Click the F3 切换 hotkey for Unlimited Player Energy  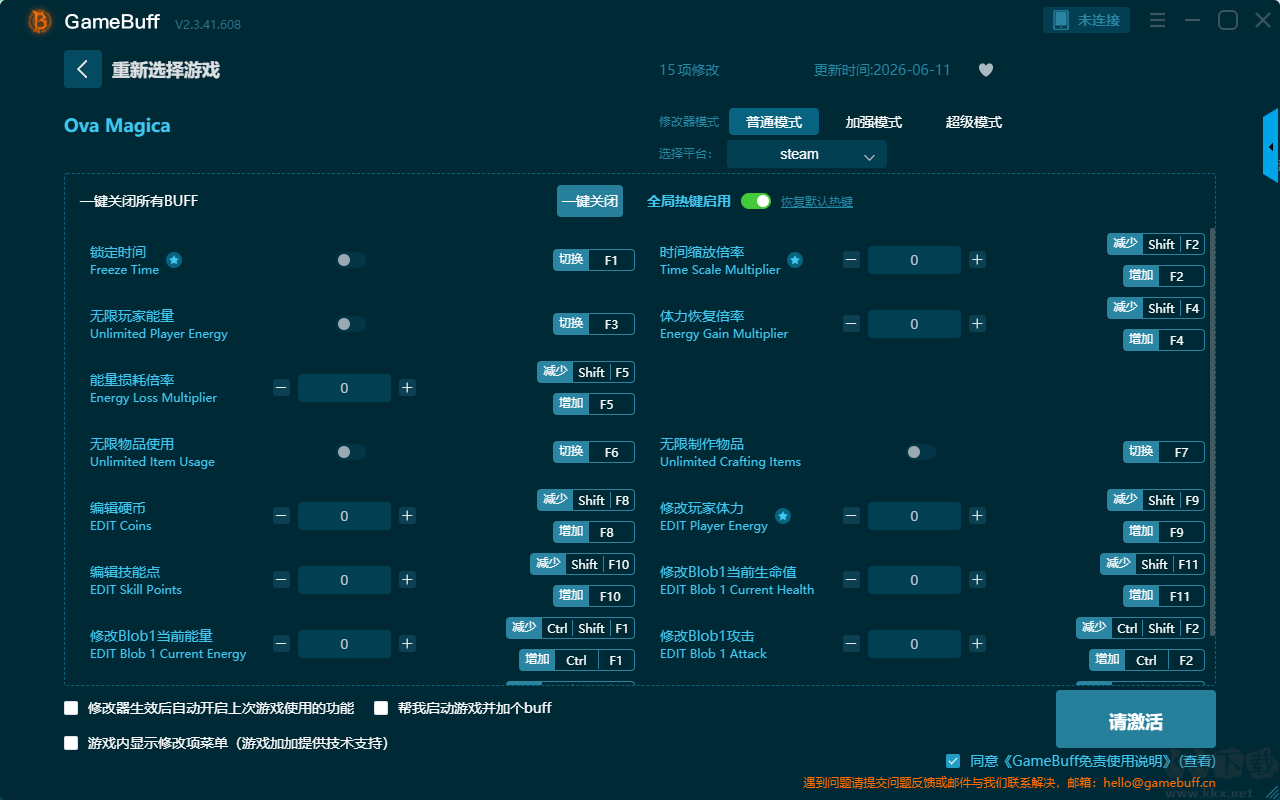coord(594,324)
